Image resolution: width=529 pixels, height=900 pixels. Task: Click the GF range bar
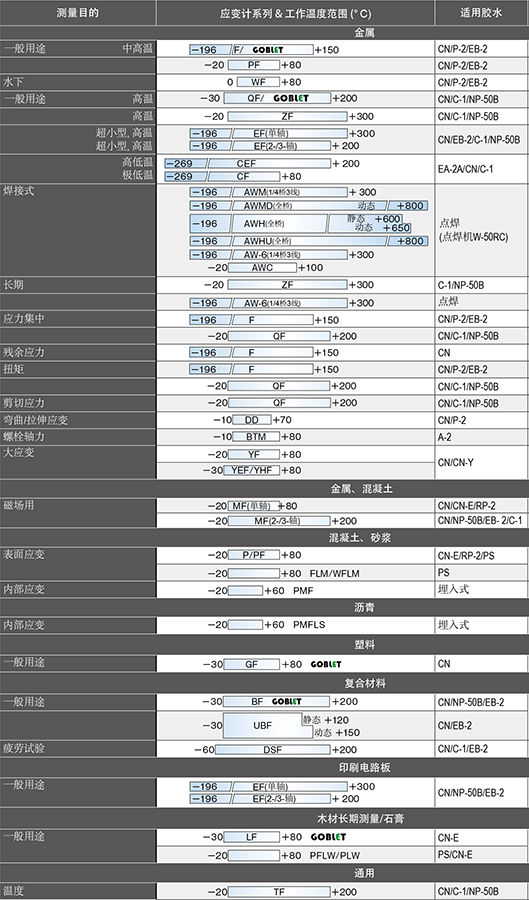click(251, 664)
